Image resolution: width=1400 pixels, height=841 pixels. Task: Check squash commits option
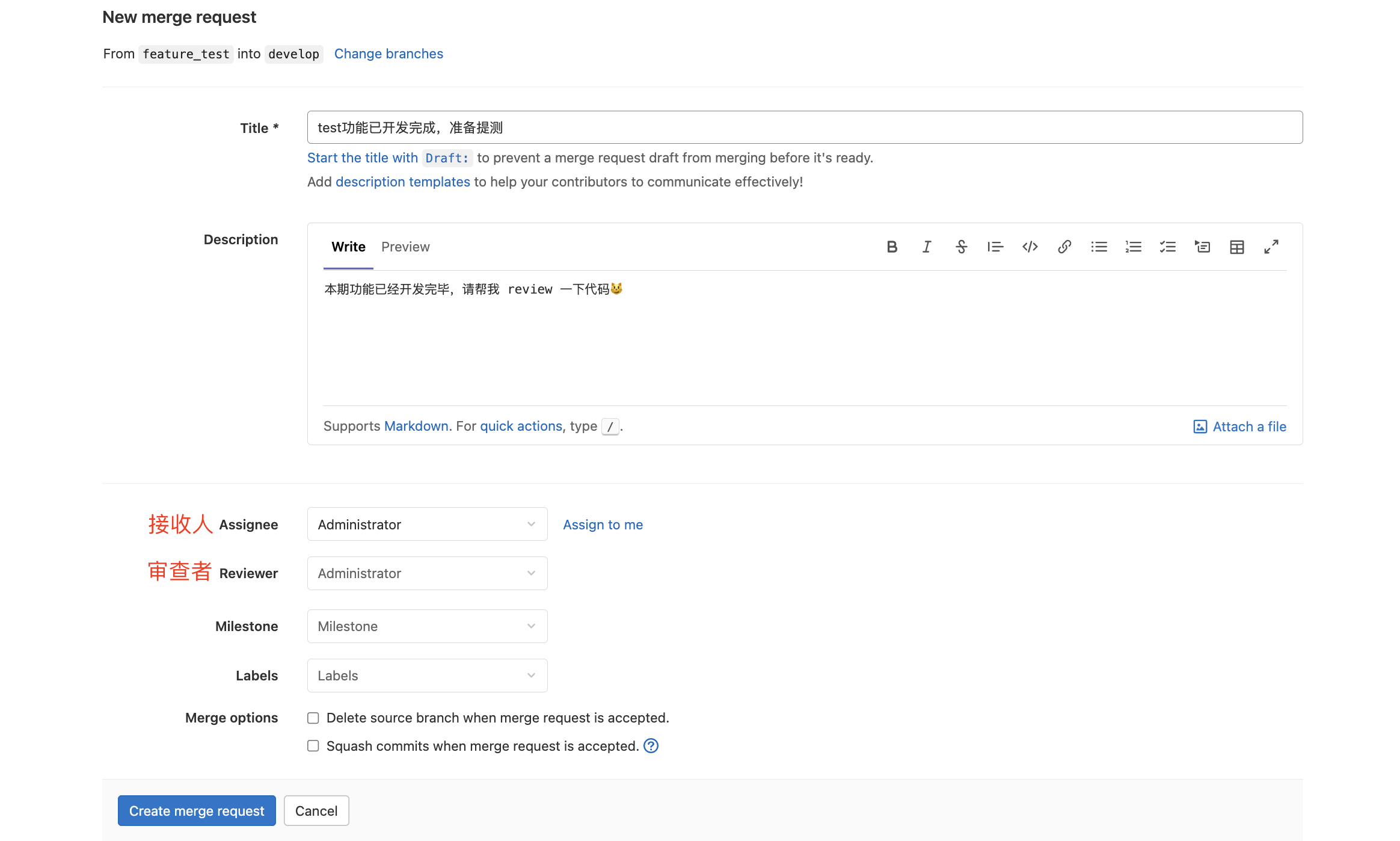tap(313, 746)
